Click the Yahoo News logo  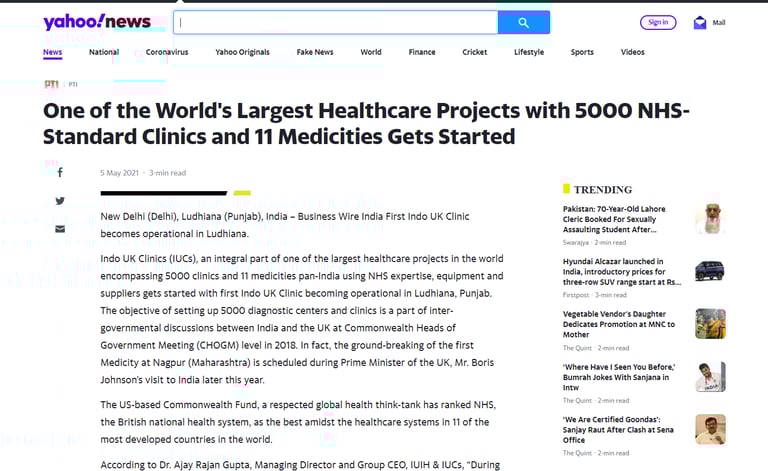point(97,22)
